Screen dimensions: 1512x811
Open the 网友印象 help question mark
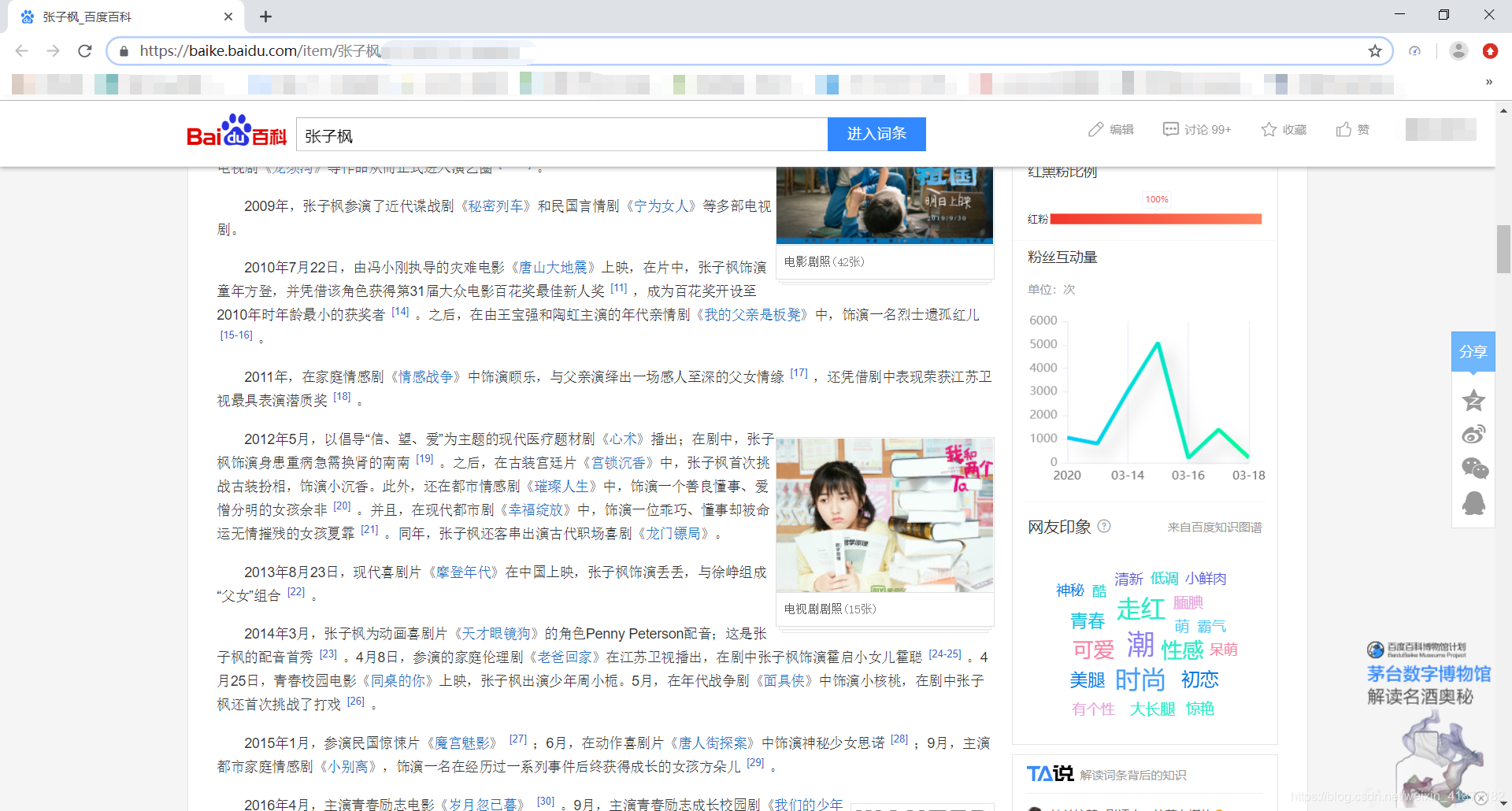coord(1106,527)
